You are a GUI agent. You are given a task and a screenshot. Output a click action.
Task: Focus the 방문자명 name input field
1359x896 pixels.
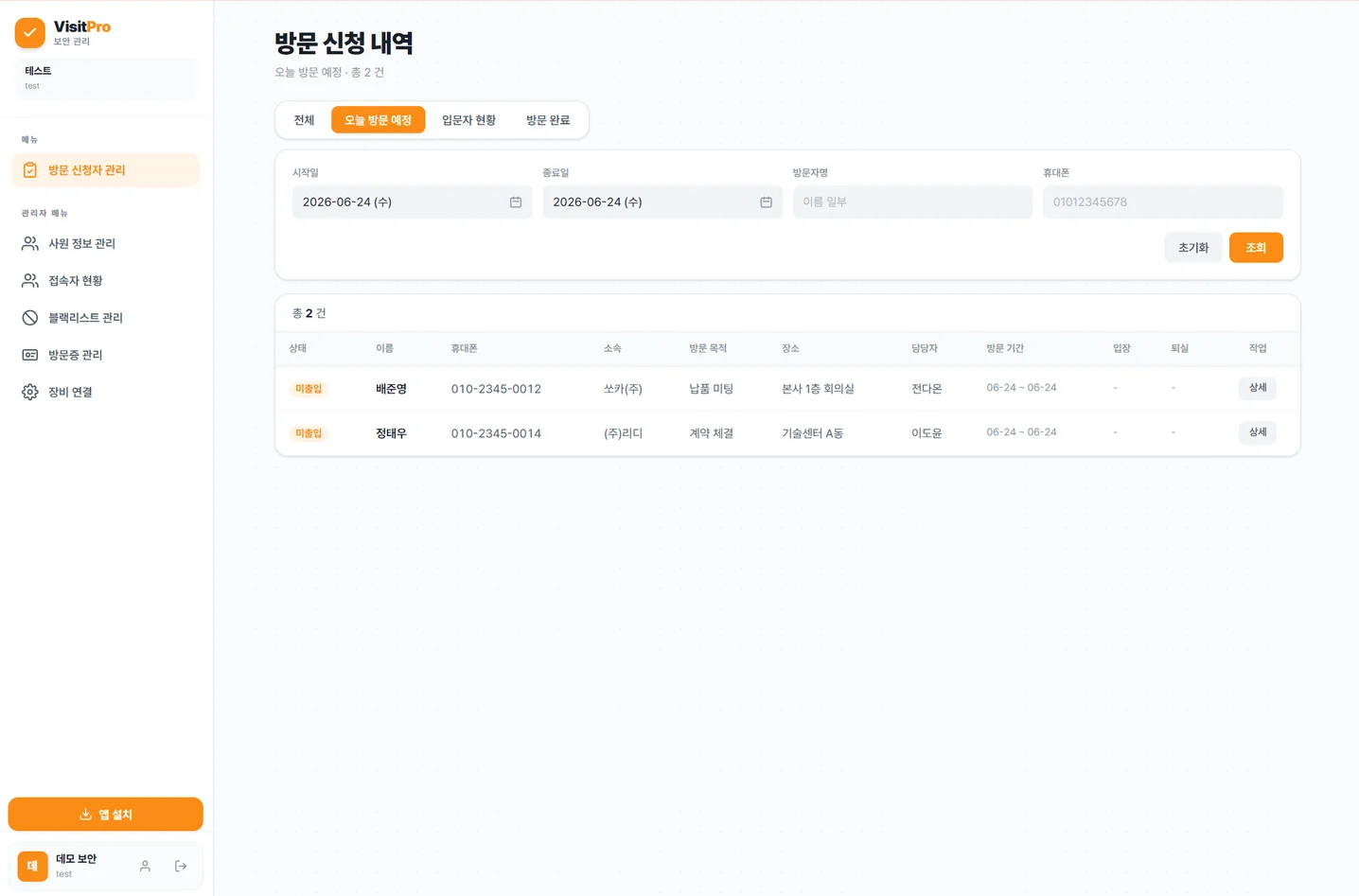912,202
